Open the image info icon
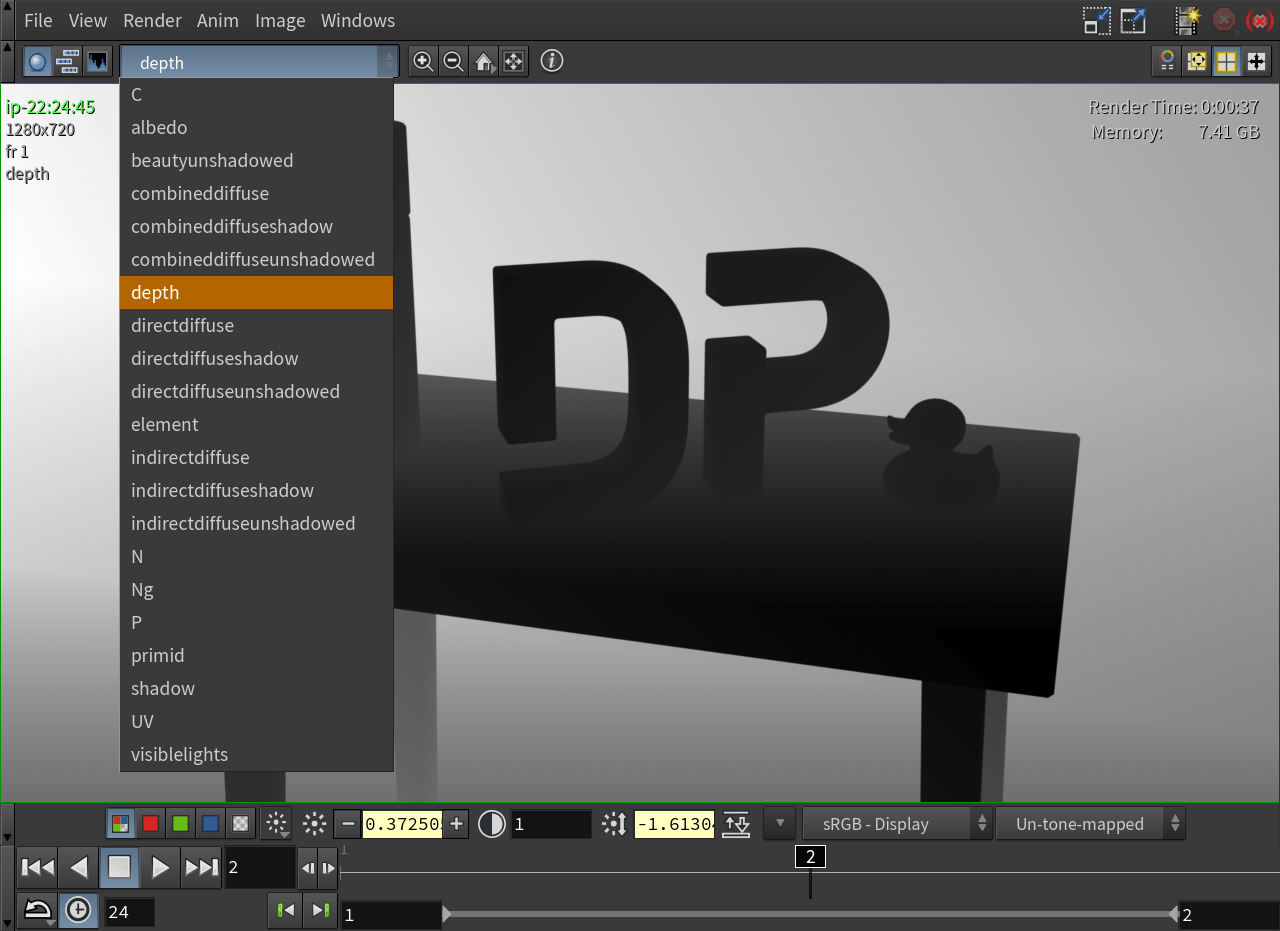This screenshot has width=1280, height=931. point(552,62)
